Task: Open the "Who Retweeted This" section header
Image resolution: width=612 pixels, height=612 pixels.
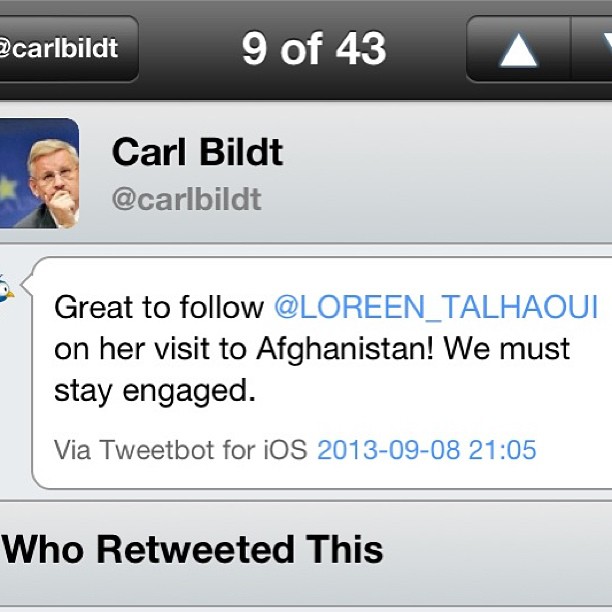Action: (x=193, y=549)
